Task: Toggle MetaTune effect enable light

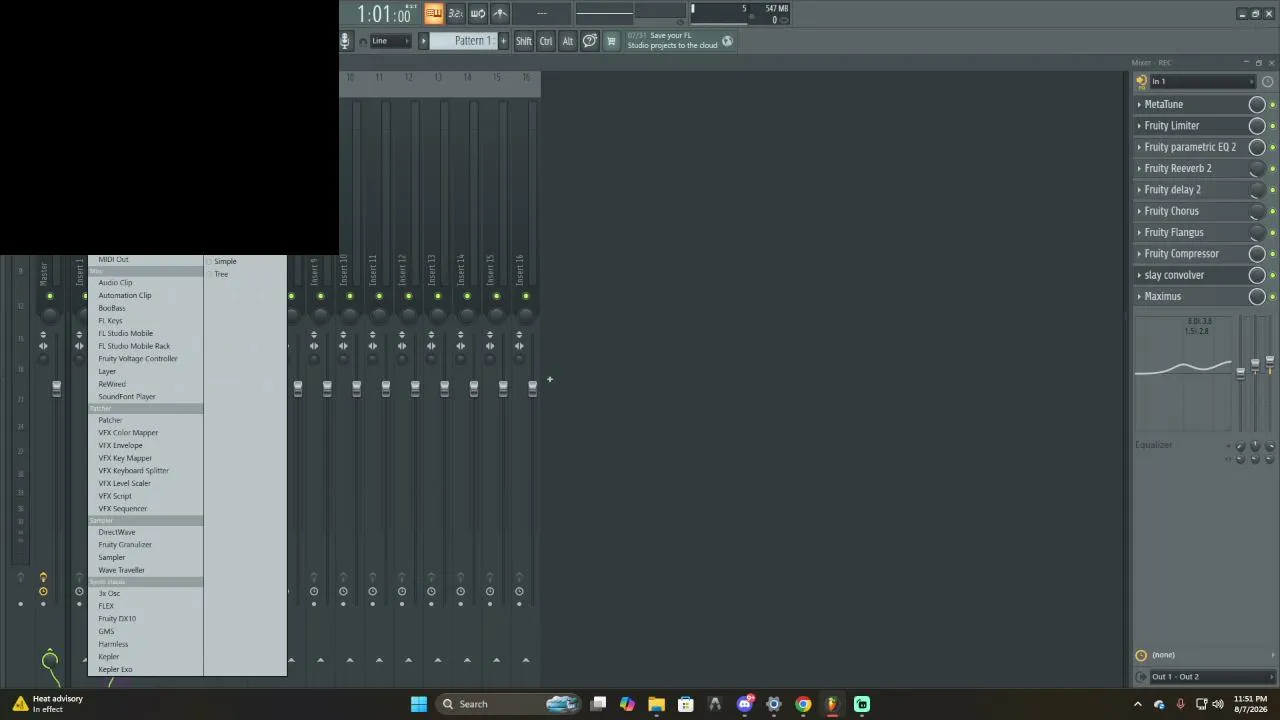Action: [1273, 105]
